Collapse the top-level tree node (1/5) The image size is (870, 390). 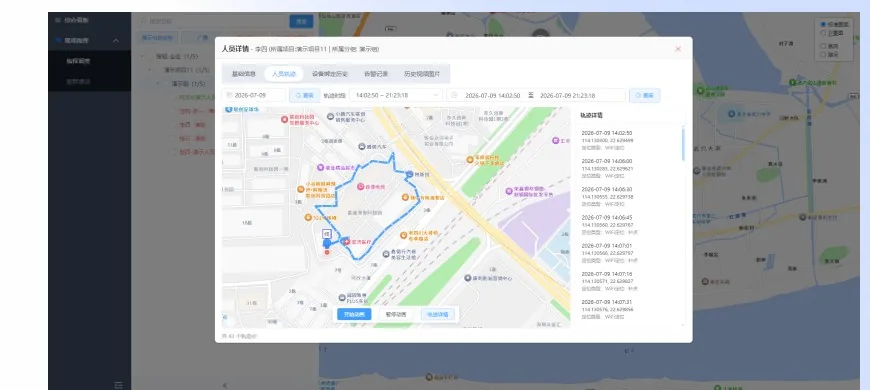(142, 56)
